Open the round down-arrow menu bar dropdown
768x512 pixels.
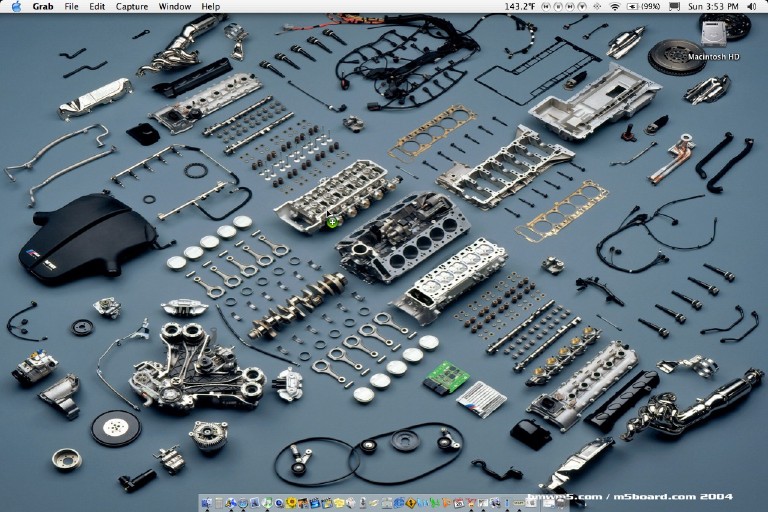click(582, 6)
